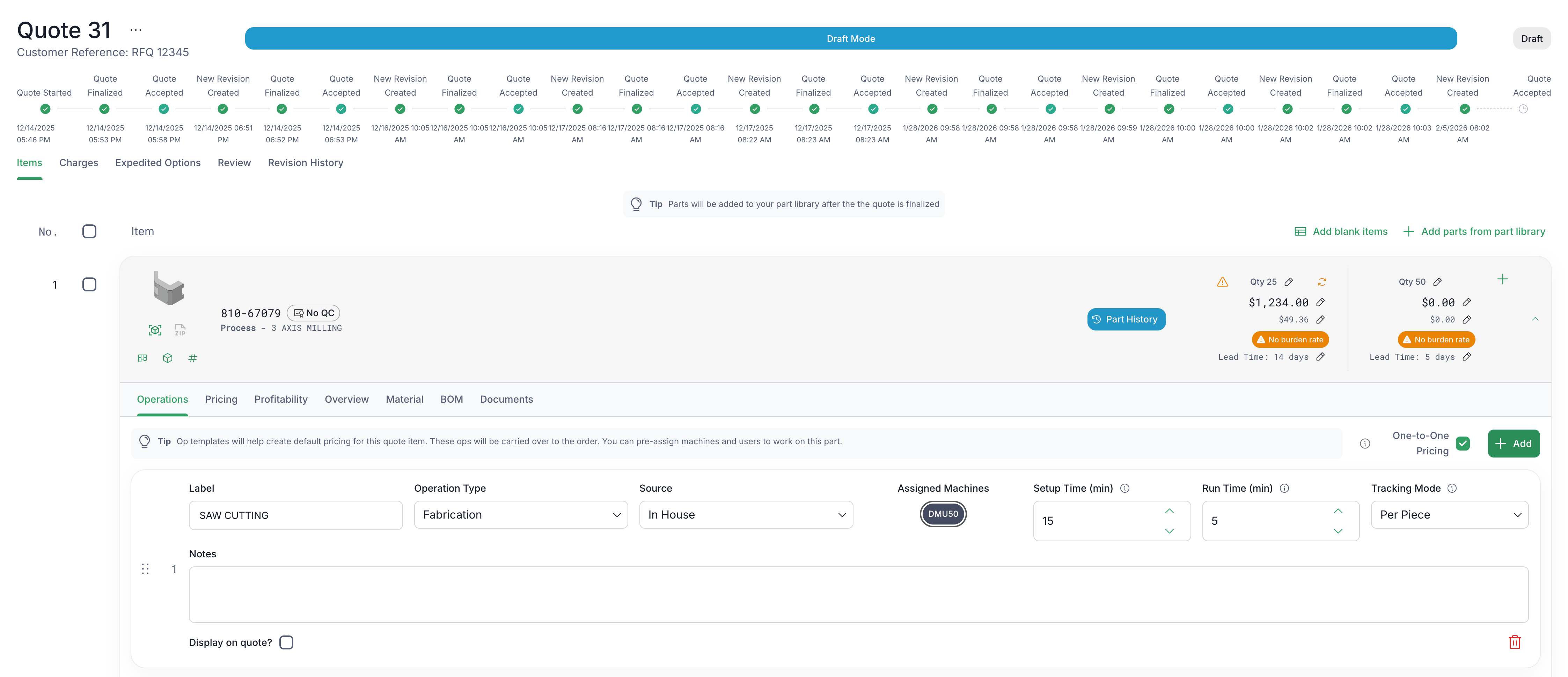Screen dimensions: 1568x677
Task: Switch to the Revision History tab
Action: point(306,162)
